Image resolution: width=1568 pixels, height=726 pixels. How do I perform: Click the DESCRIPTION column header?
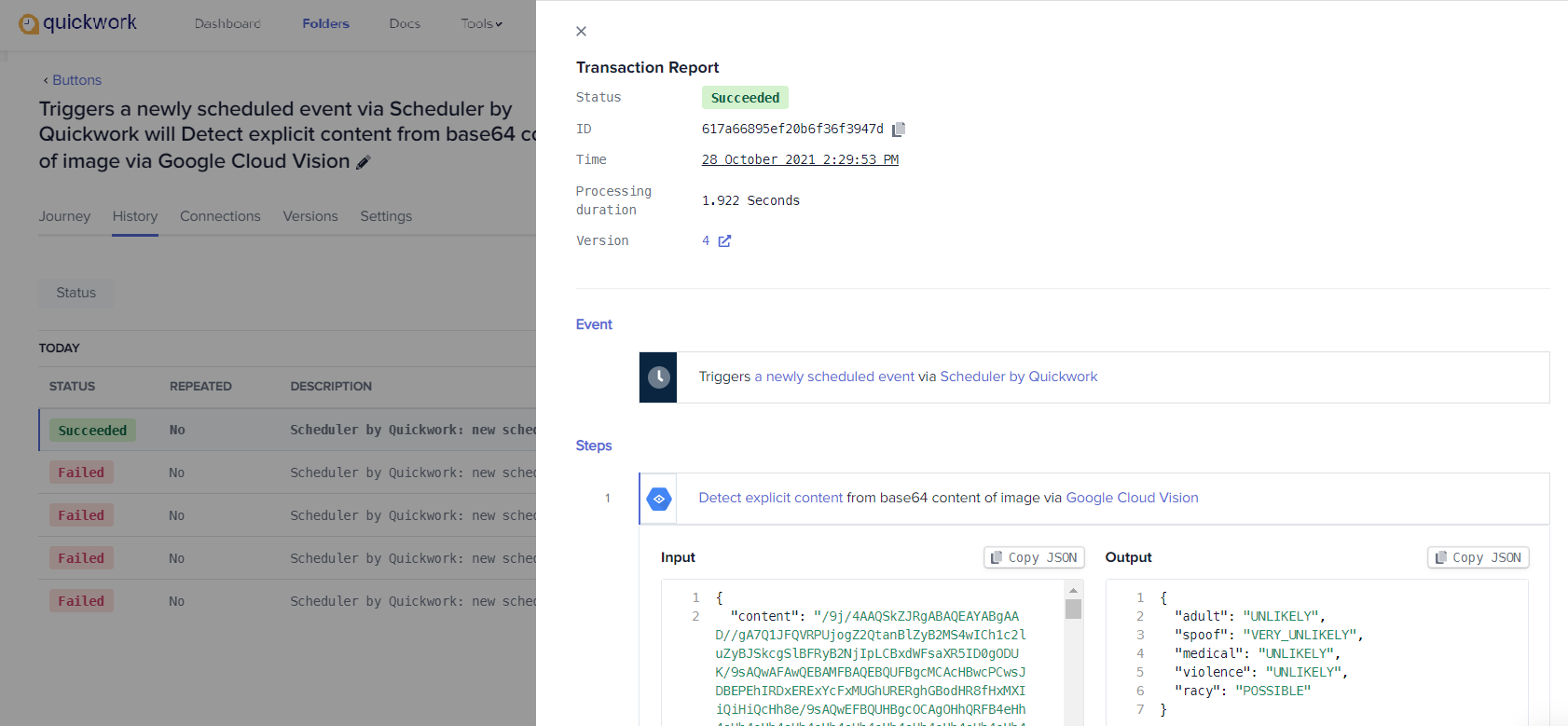(331, 386)
